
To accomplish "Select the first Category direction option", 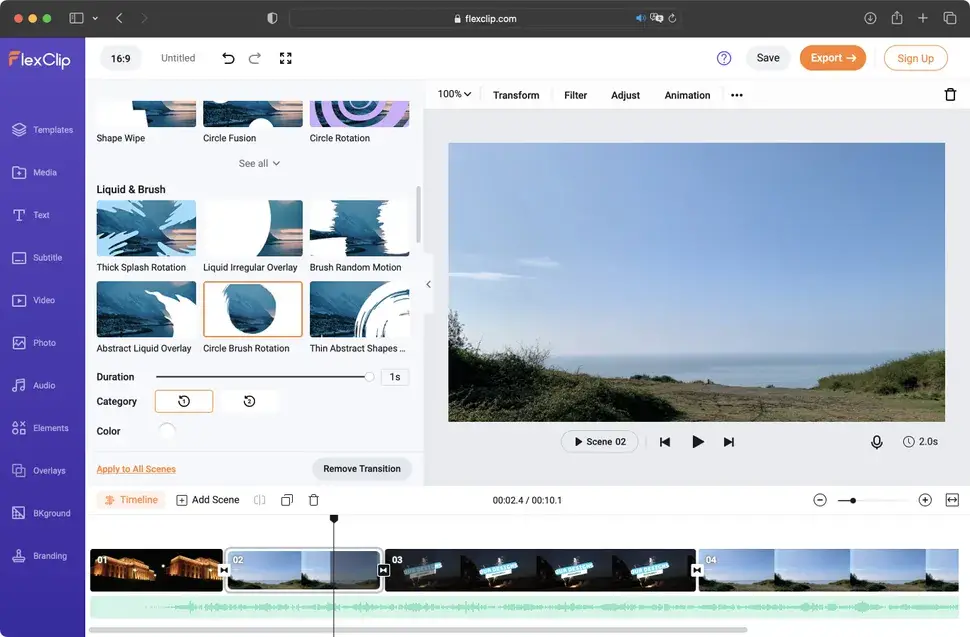I will [x=184, y=401].
